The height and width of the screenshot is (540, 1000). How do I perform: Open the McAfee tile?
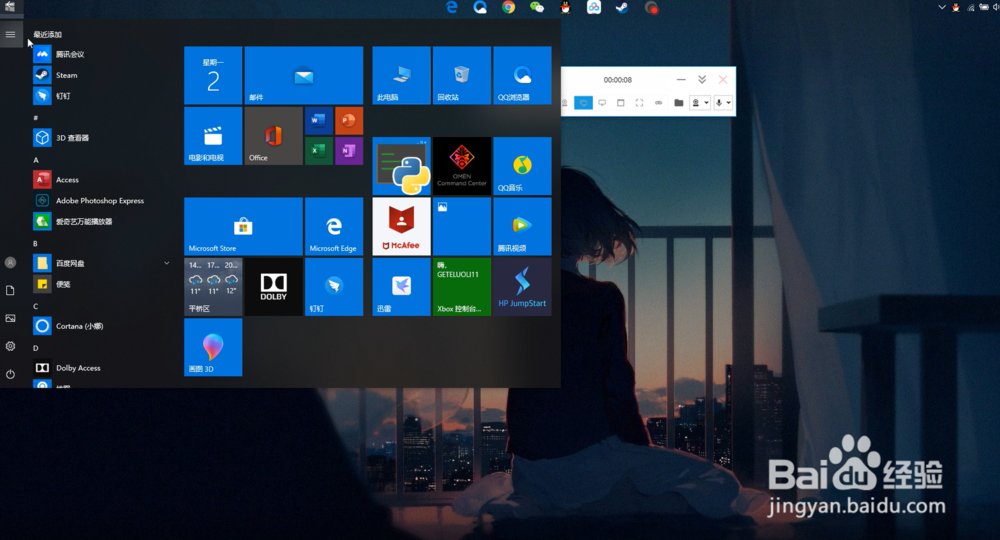tap(401, 226)
